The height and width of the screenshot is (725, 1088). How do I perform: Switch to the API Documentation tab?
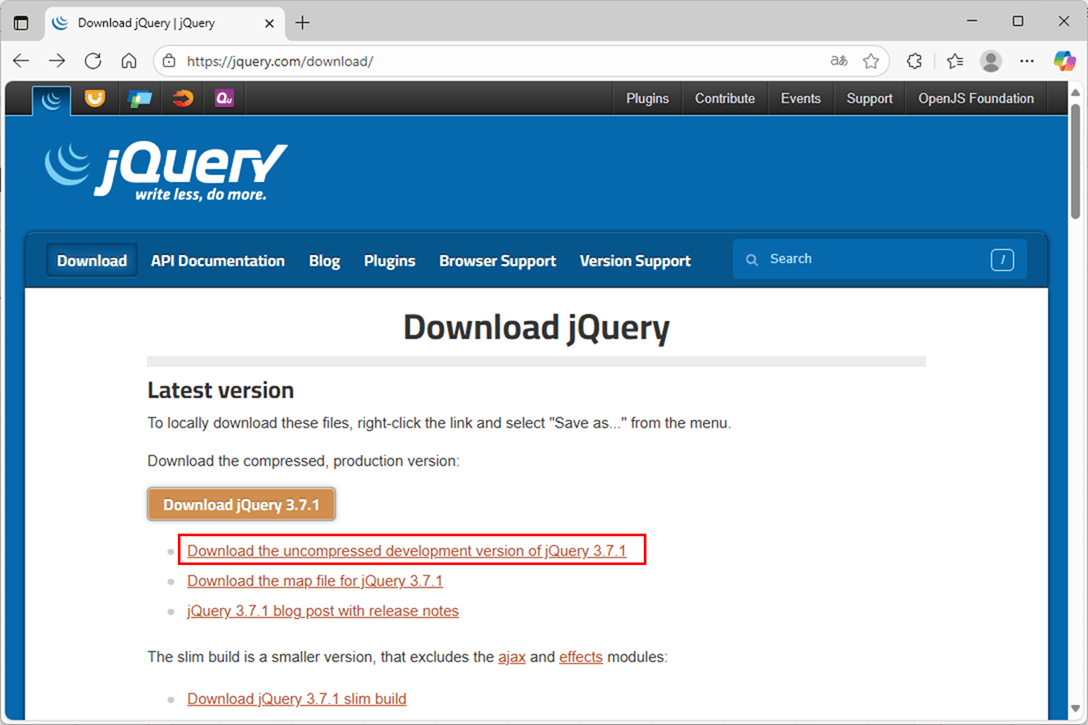point(218,261)
